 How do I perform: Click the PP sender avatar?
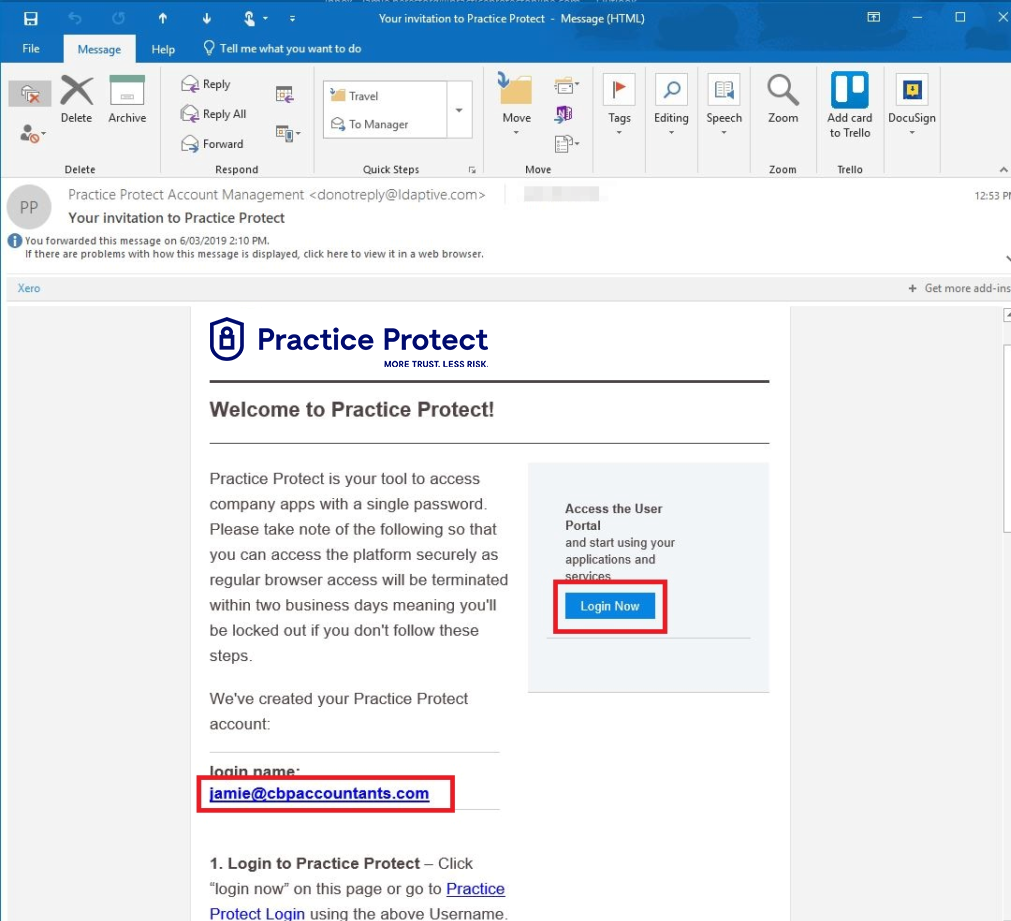point(29,207)
